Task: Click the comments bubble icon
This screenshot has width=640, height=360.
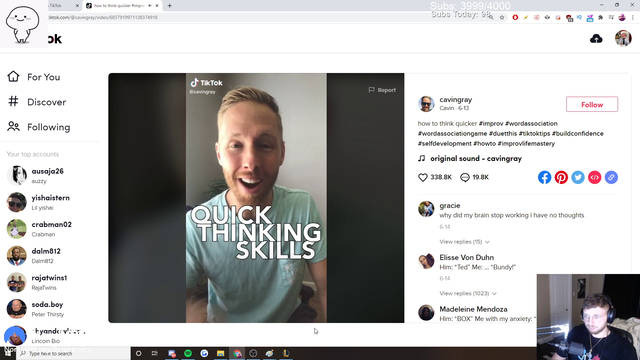Action: pos(464,177)
